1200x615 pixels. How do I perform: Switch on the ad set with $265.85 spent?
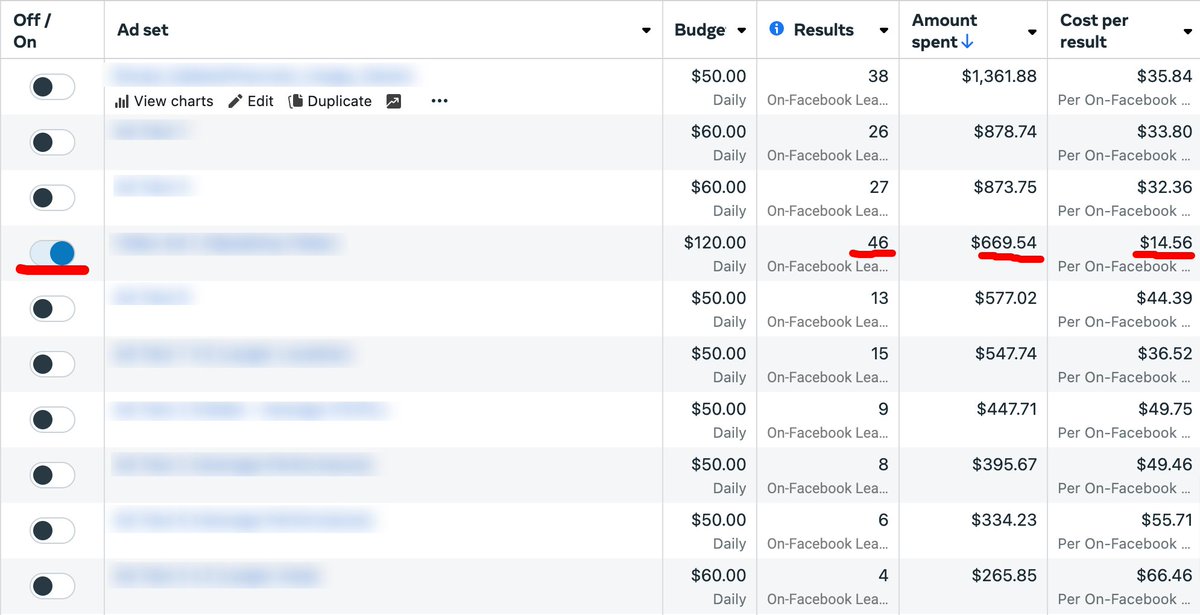coord(52,586)
